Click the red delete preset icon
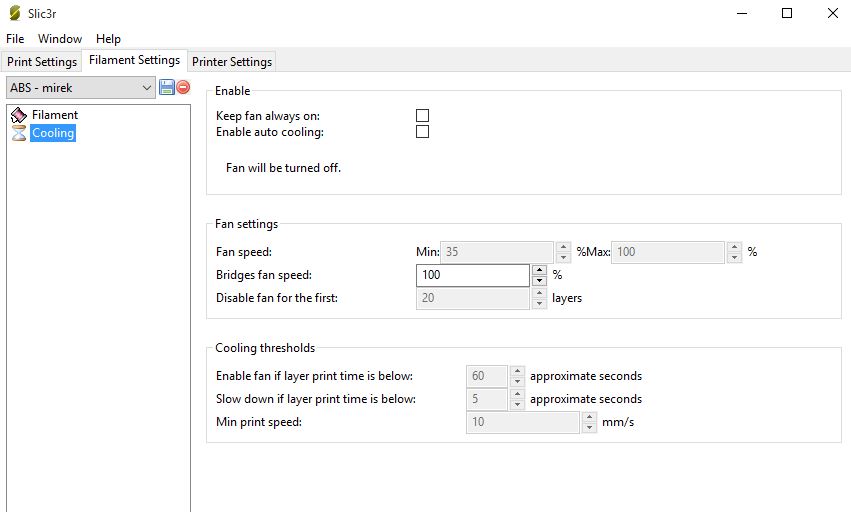The image size is (851, 512). pos(183,88)
